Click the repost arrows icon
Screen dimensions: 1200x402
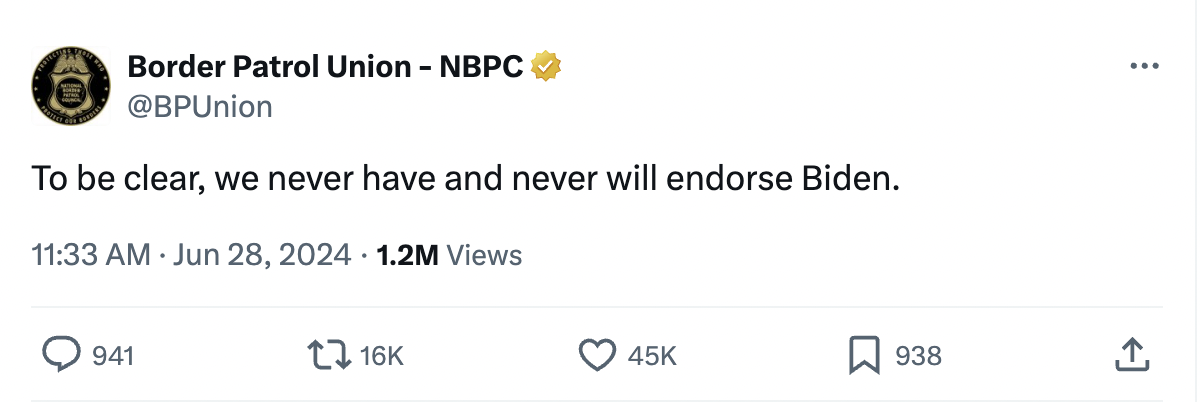pyautogui.click(x=330, y=354)
